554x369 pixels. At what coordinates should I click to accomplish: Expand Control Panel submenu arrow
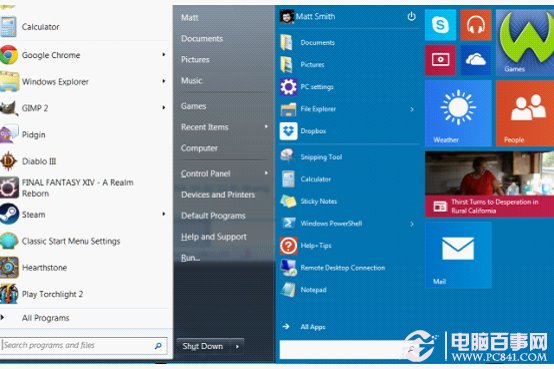(266, 173)
